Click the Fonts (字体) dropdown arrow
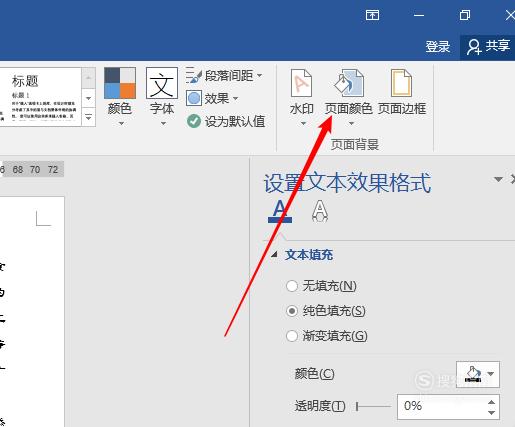Image resolution: width=515 pixels, height=427 pixels. 163,124
